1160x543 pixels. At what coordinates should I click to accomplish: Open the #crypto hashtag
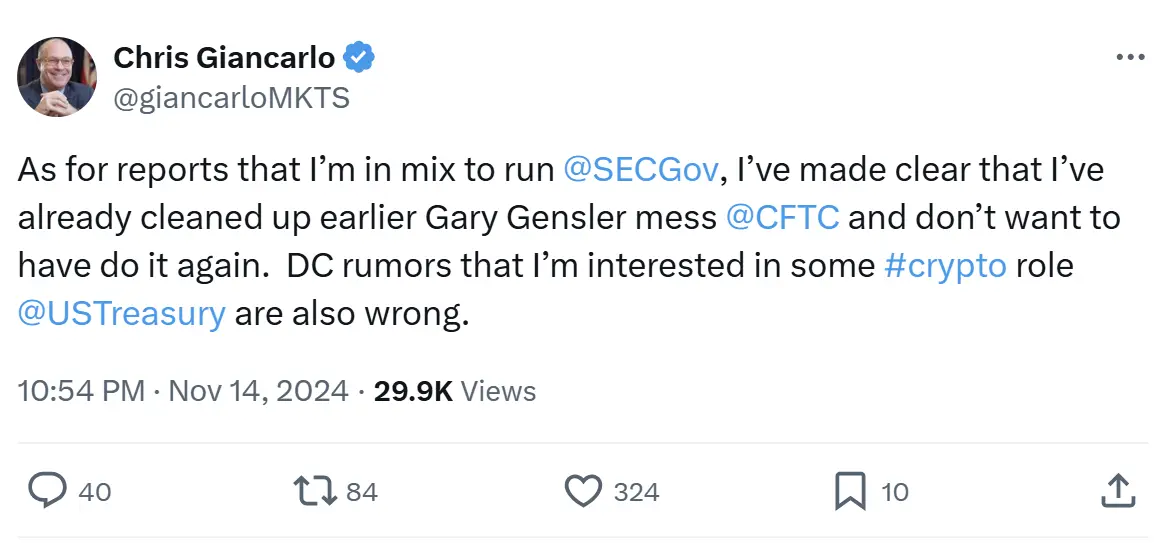pos(945,266)
